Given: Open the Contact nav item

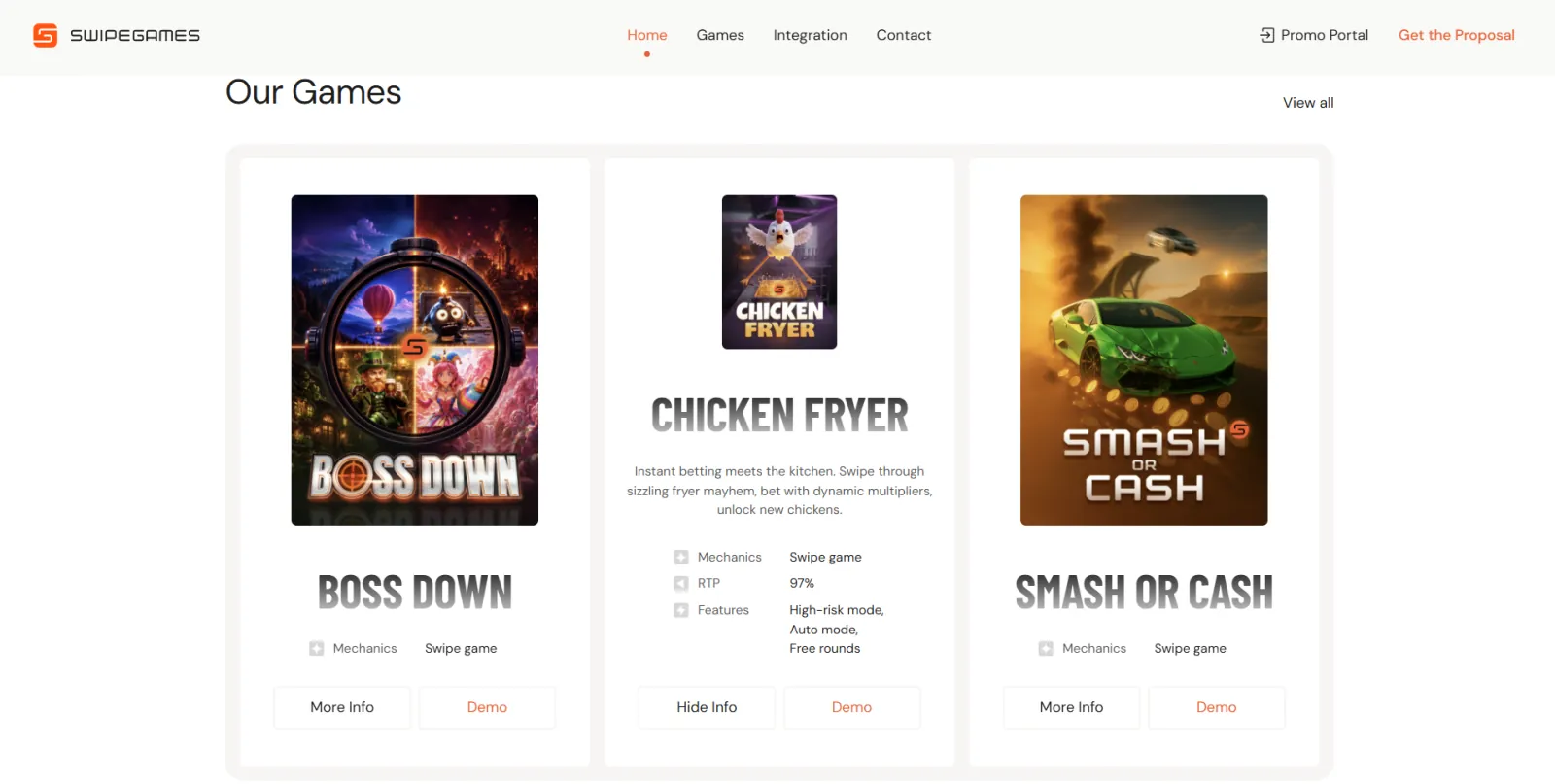Looking at the screenshot, I should [904, 35].
